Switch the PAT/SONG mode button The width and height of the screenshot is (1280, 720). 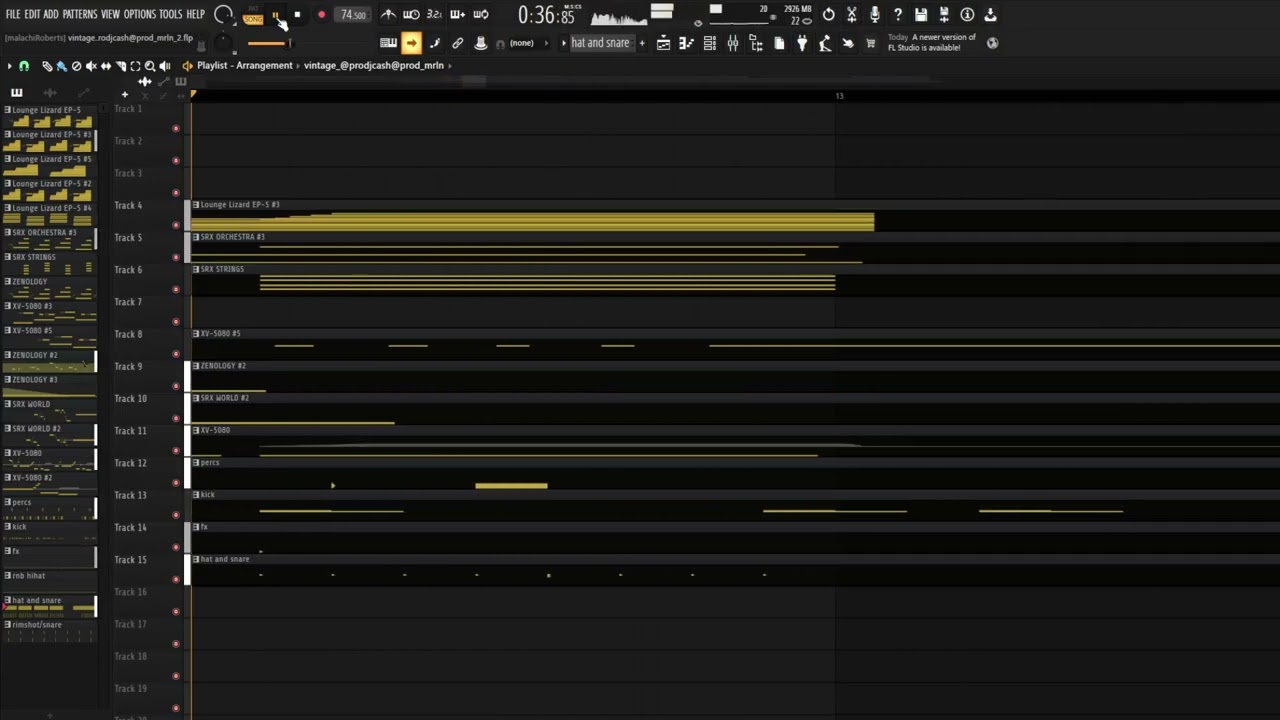pos(253,15)
